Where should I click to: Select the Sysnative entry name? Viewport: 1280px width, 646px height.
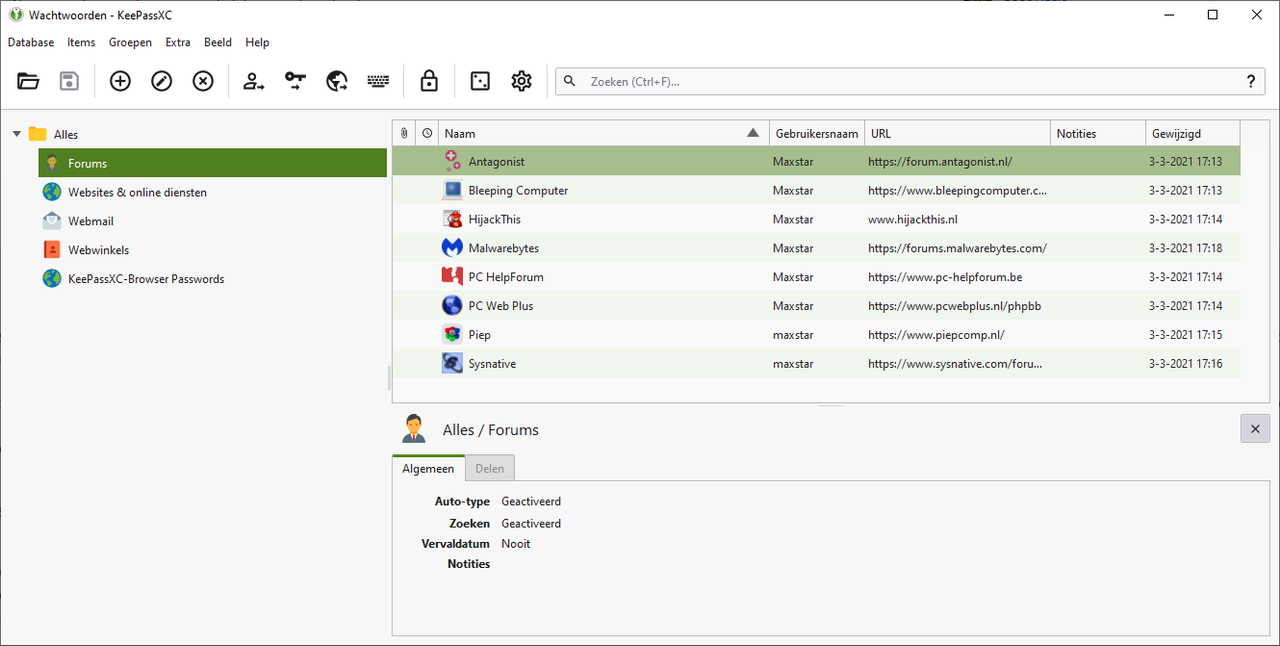(x=492, y=364)
